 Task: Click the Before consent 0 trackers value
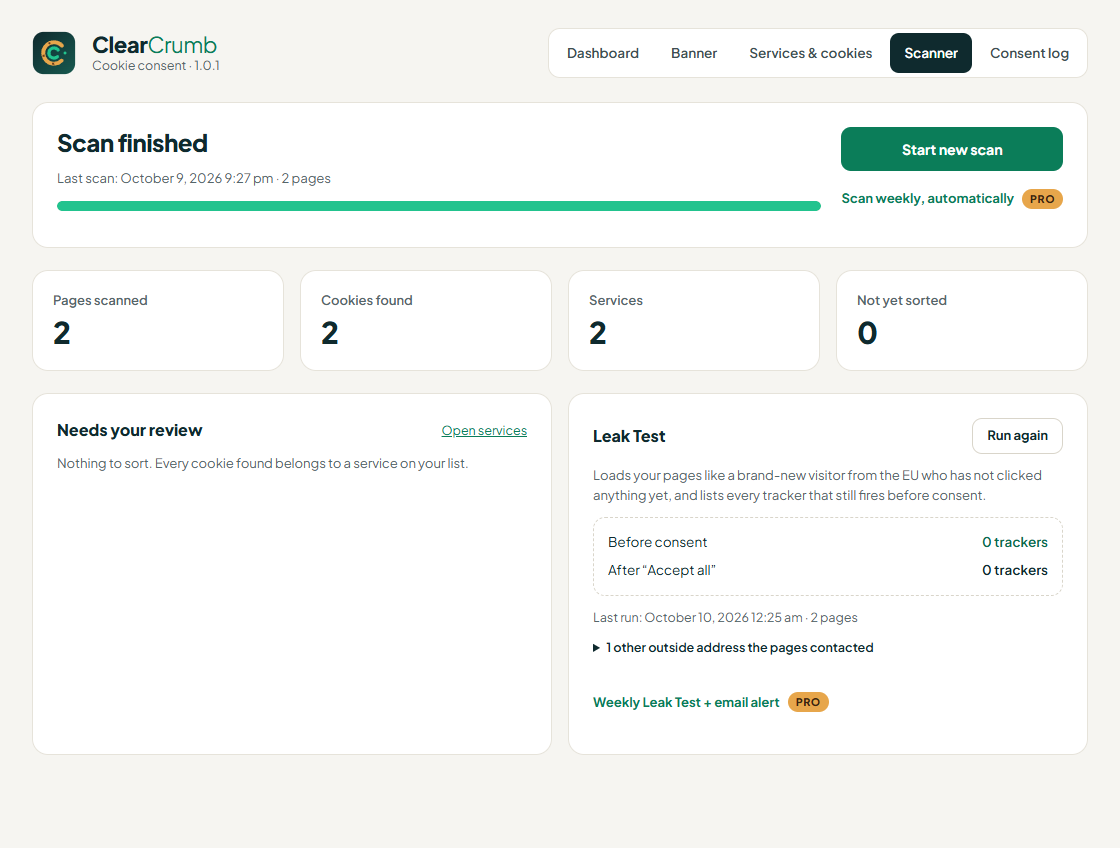point(1014,542)
